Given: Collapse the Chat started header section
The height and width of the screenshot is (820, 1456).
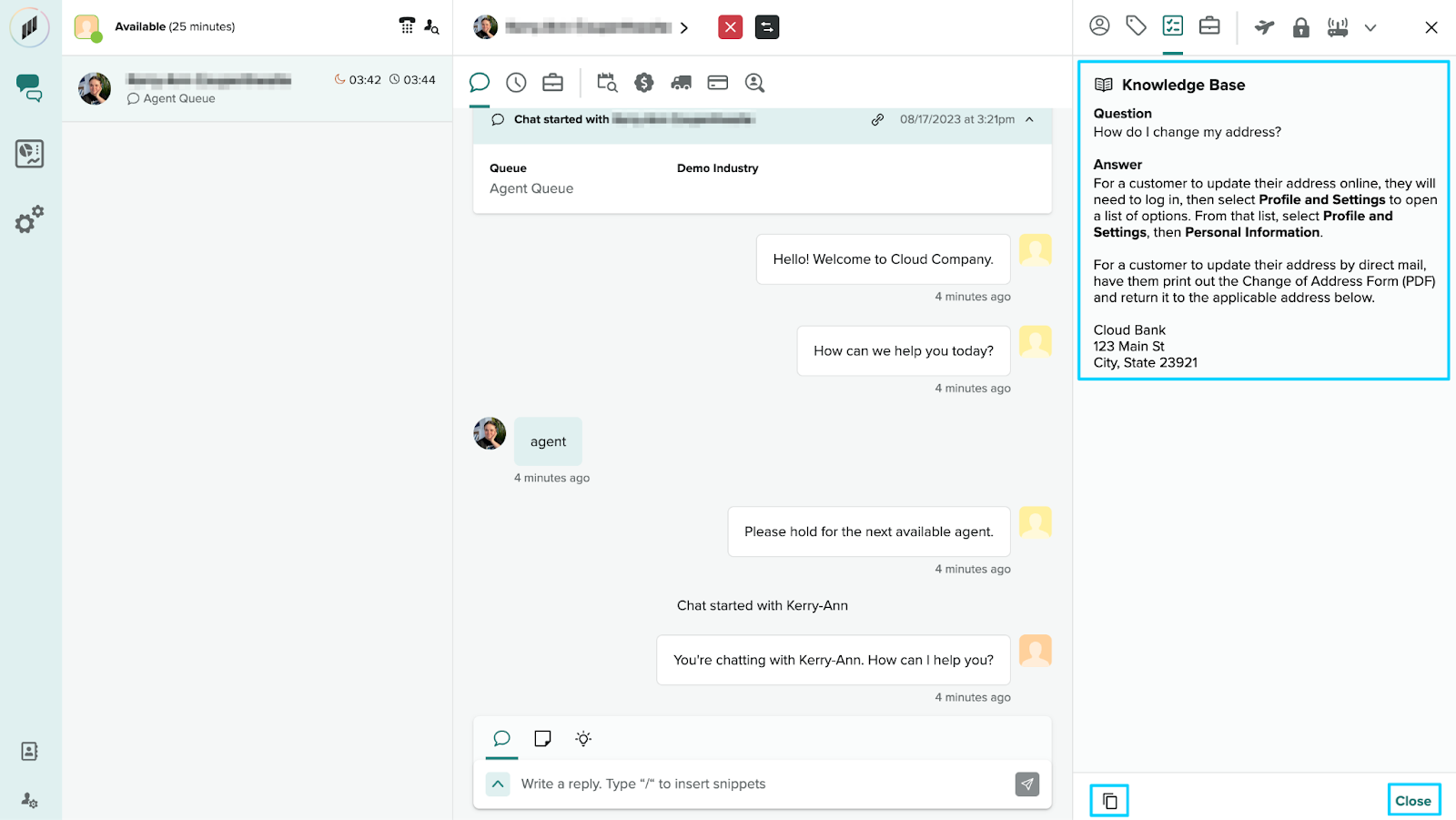Looking at the screenshot, I should tap(1029, 119).
